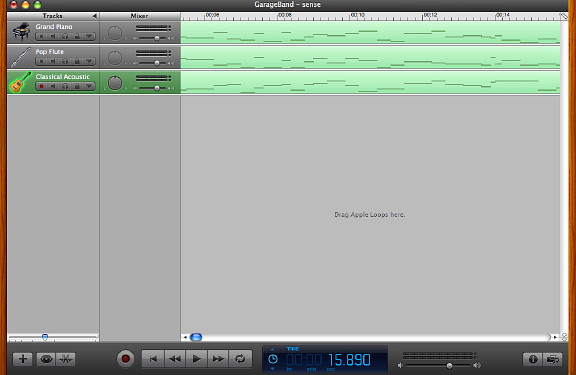The height and width of the screenshot is (375, 576).
Task: Click the rewind button
Action: 175,359
